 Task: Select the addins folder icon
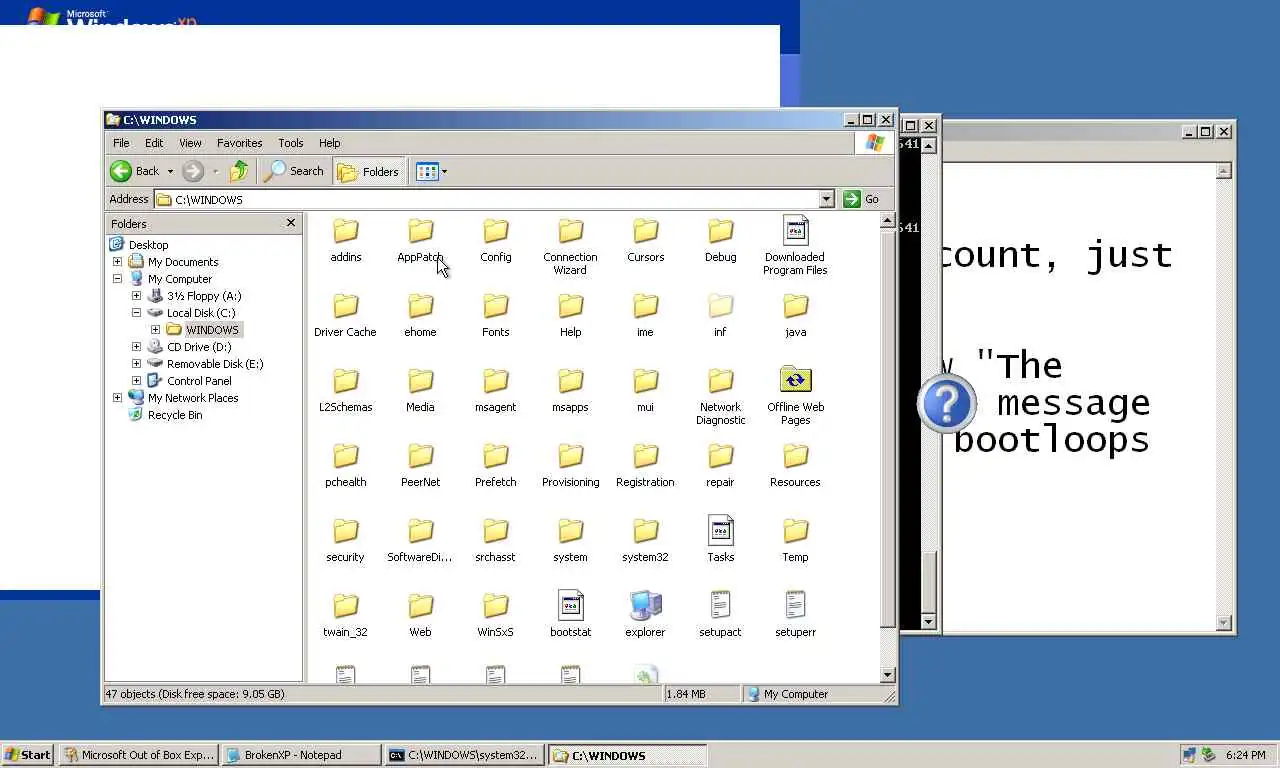(346, 231)
